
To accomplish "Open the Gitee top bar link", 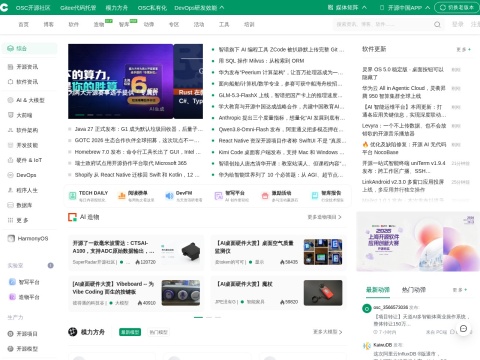I will coord(78,7).
